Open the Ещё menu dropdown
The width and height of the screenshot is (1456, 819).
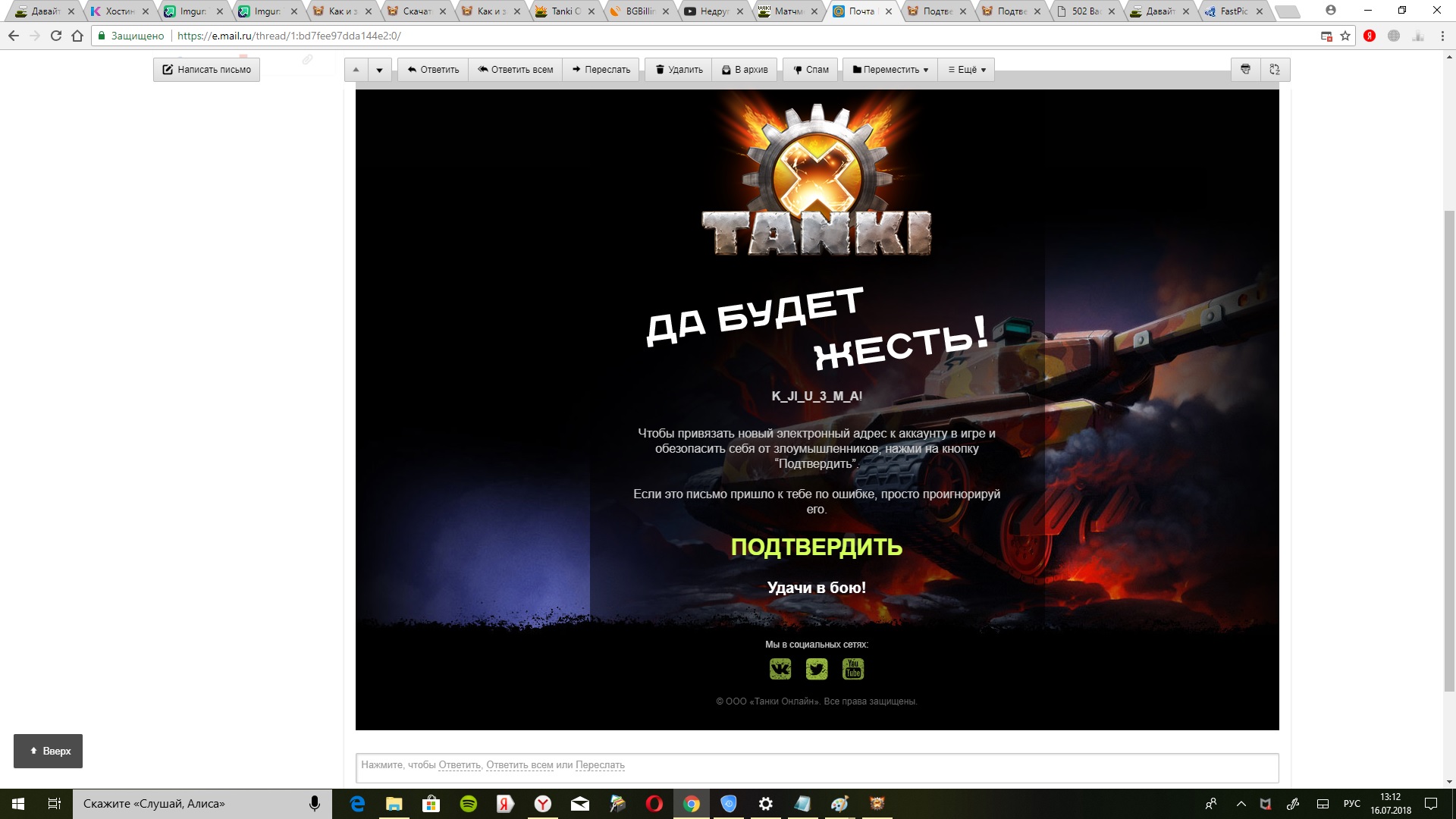coord(967,70)
